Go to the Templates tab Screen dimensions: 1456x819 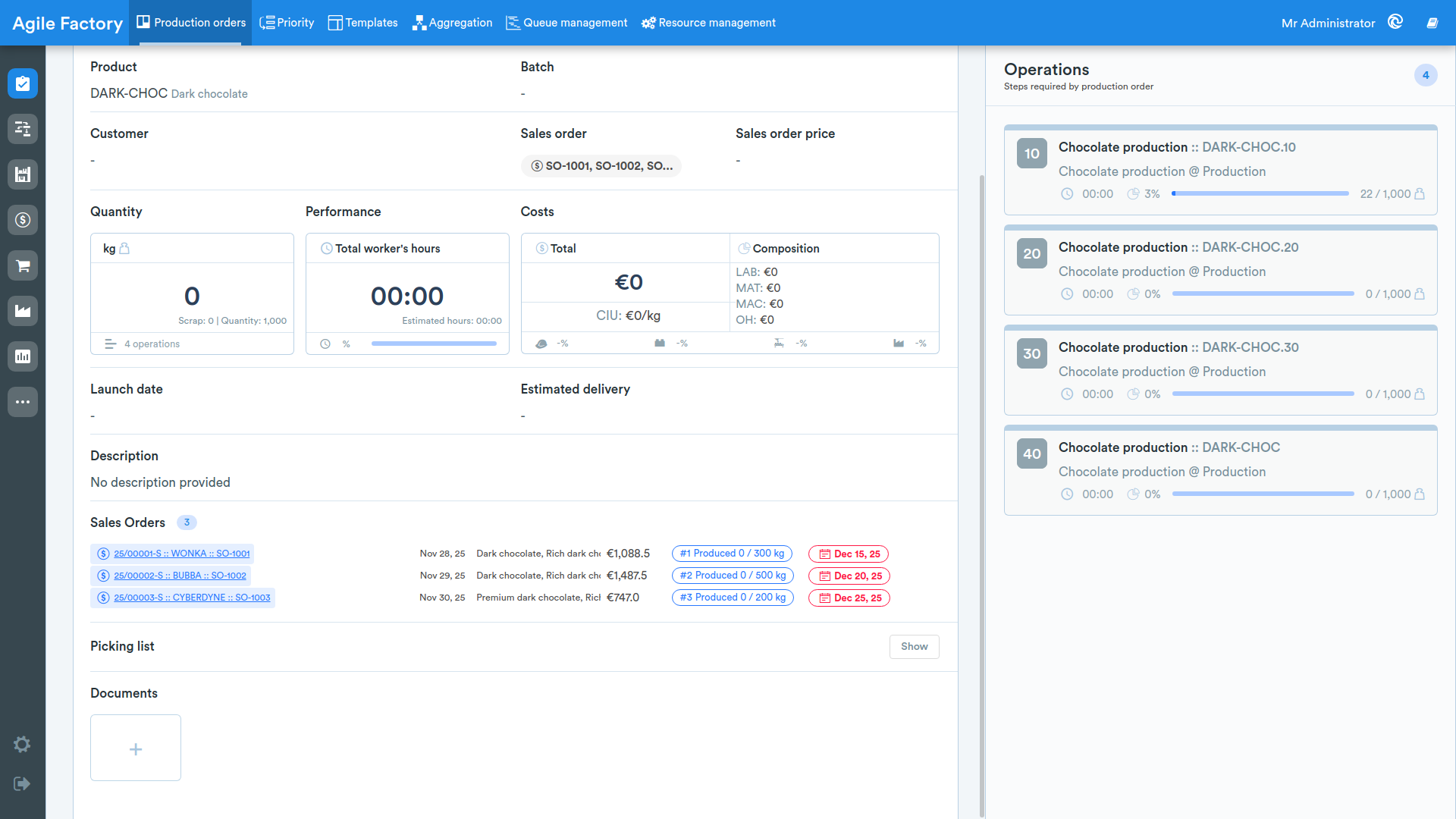362,23
